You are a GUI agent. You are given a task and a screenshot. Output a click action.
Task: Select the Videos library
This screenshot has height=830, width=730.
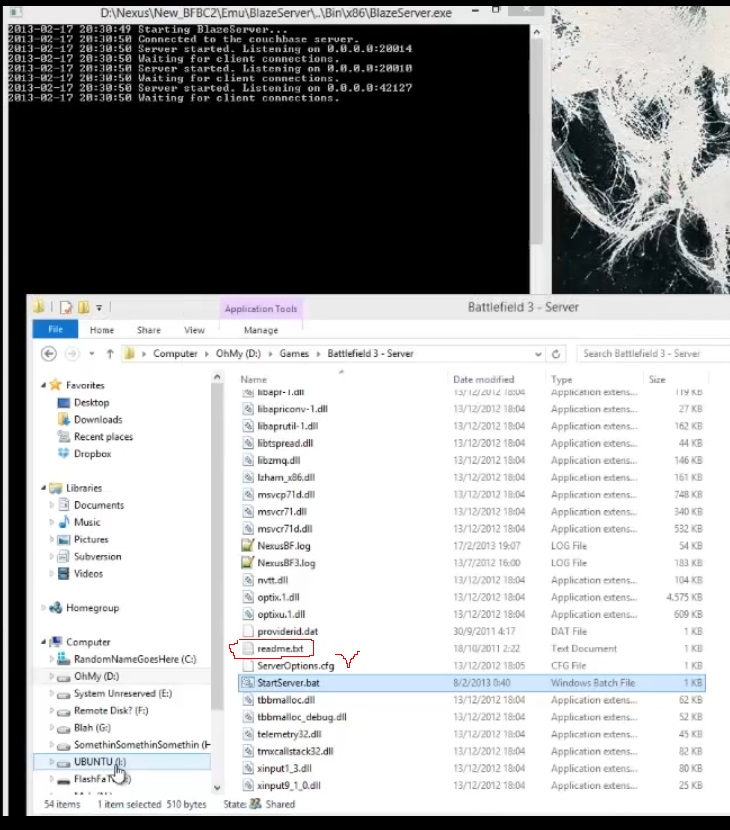[88, 574]
